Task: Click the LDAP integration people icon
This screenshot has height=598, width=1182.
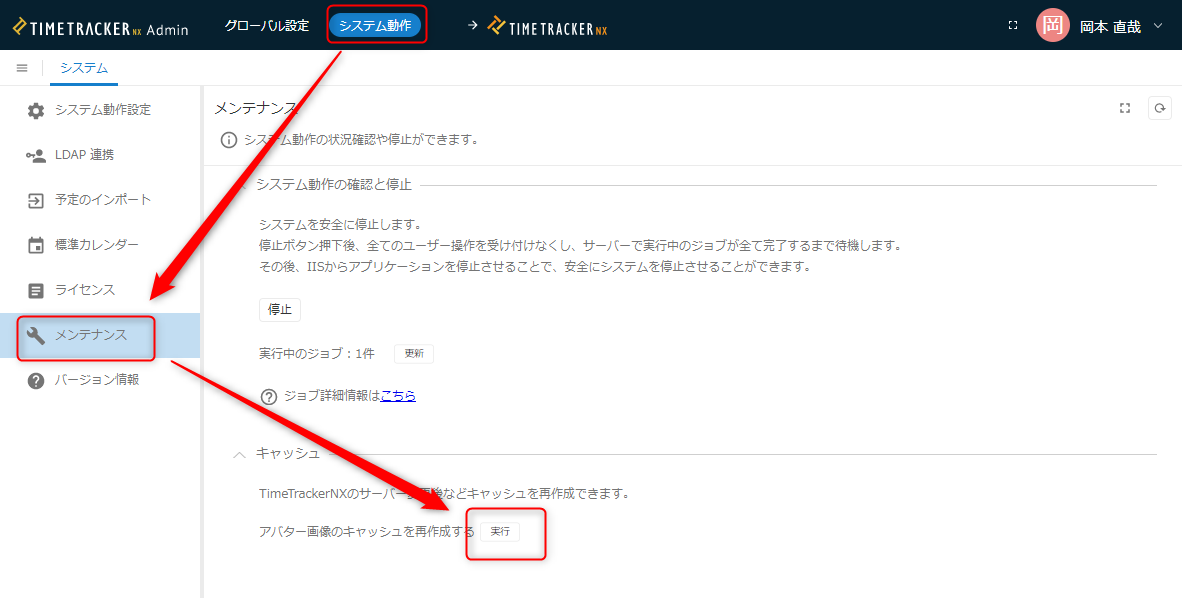Action: pos(36,156)
